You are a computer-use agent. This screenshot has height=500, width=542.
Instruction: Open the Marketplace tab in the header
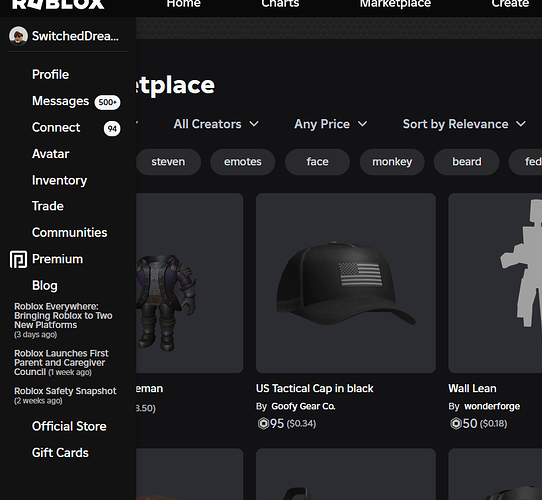coord(395,4)
